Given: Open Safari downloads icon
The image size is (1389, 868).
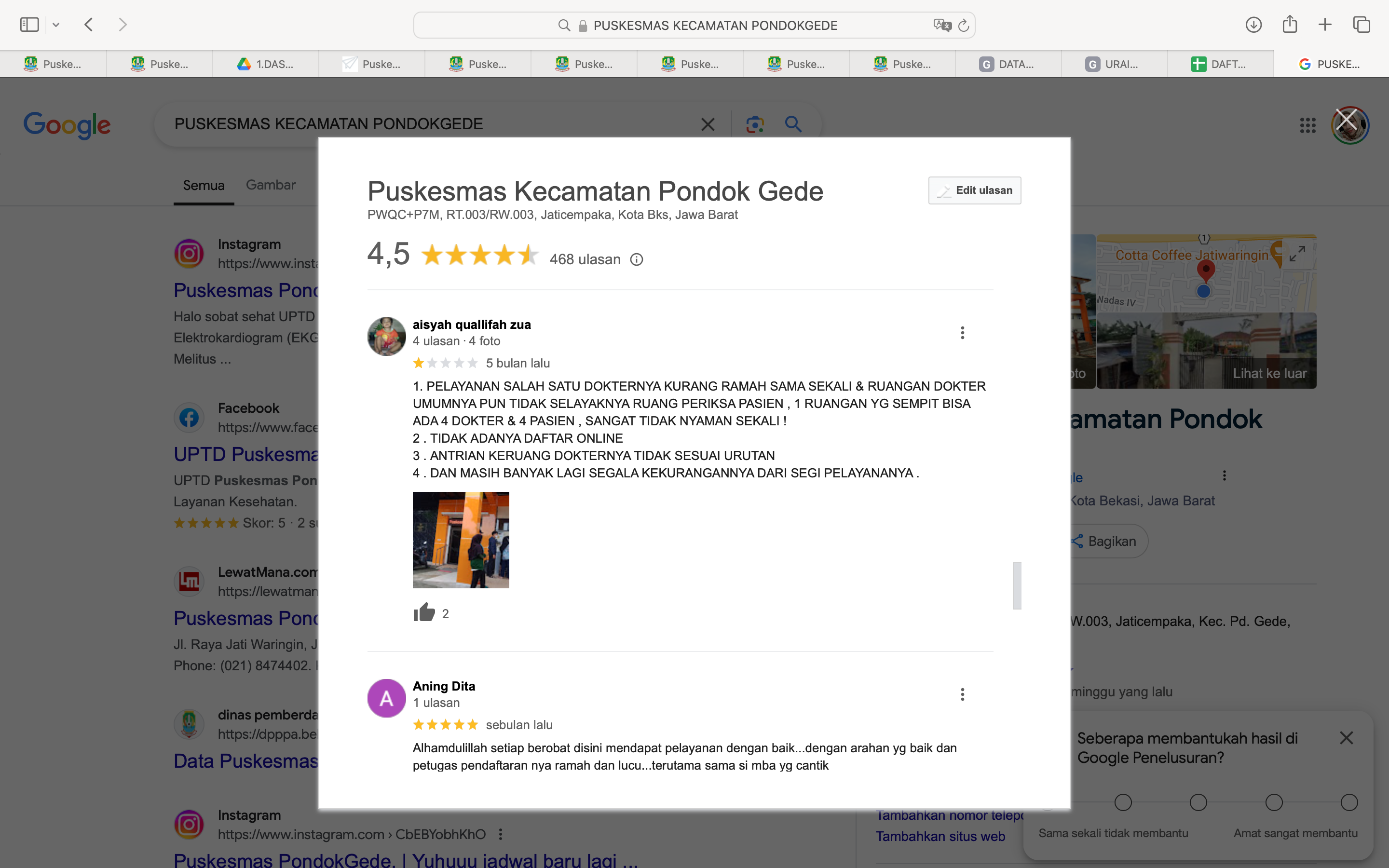Looking at the screenshot, I should (1253, 25).
